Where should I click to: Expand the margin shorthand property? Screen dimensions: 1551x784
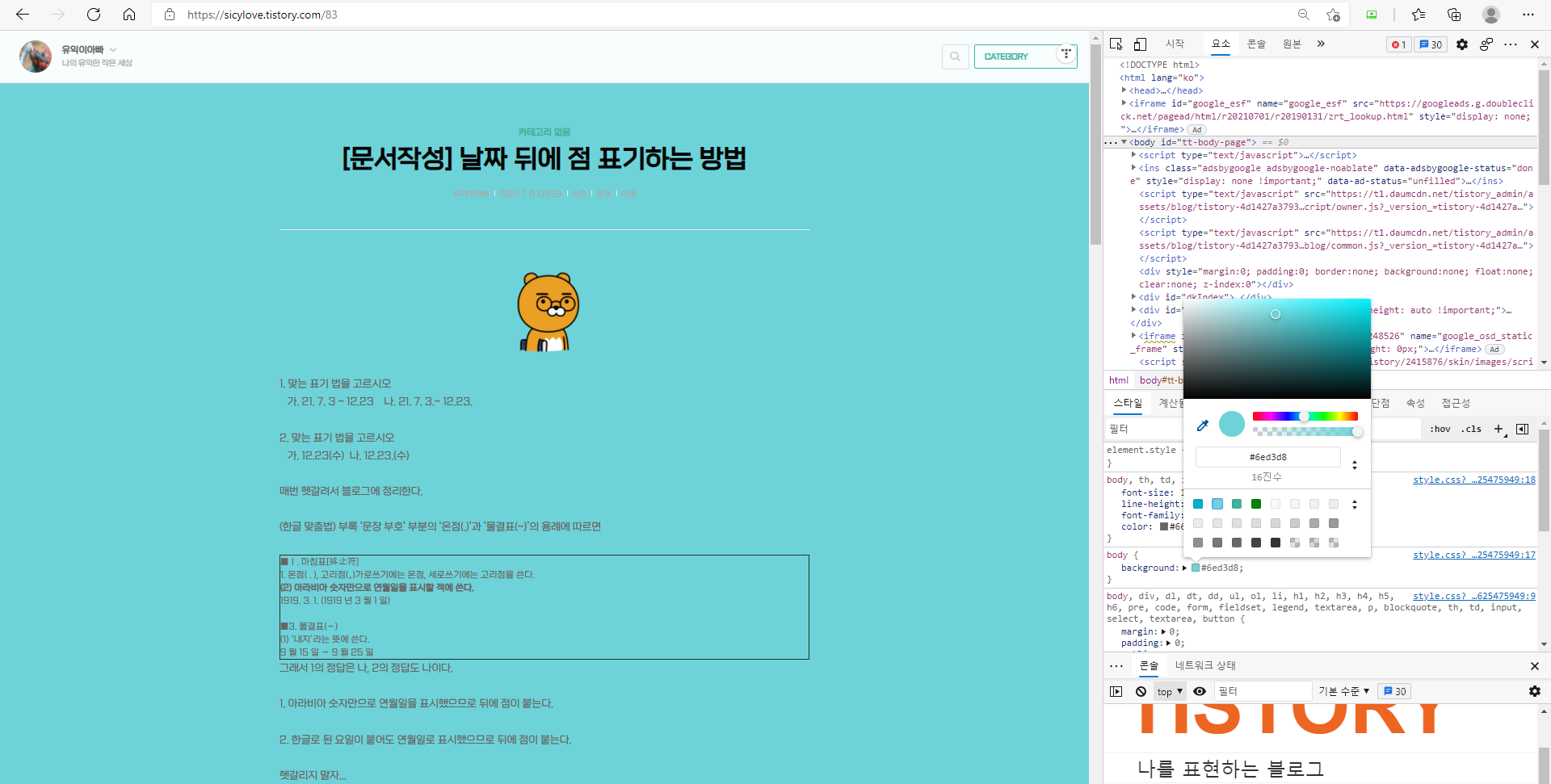click(1164, 631)
